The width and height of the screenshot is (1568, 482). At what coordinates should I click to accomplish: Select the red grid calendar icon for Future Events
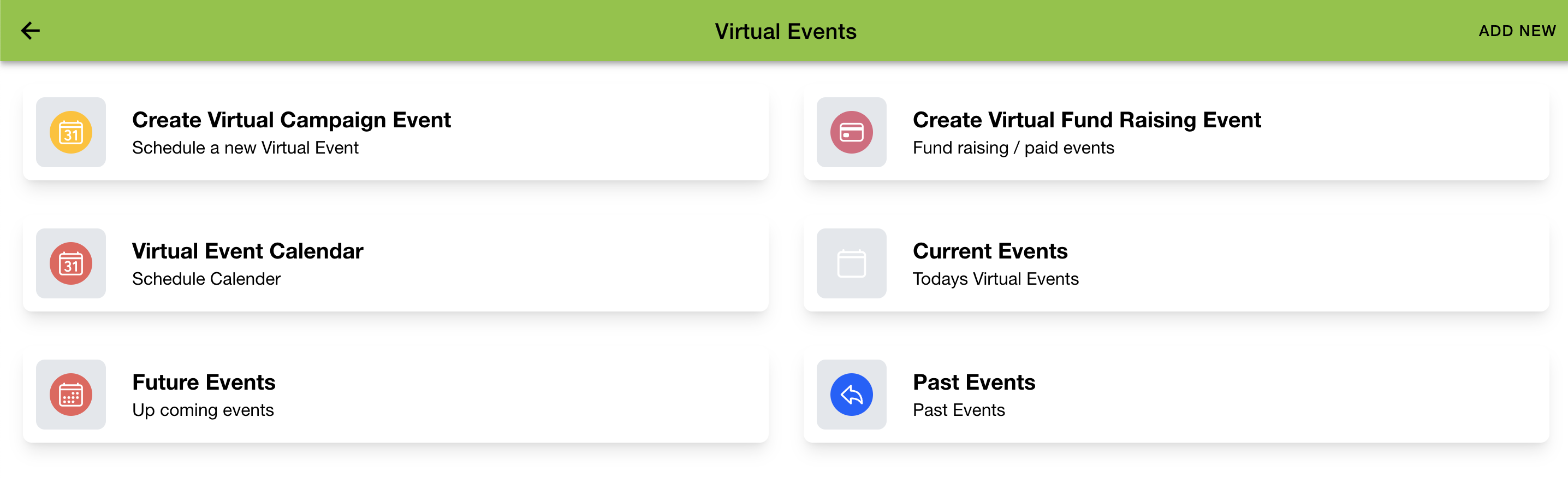click(x=71, y=394)
